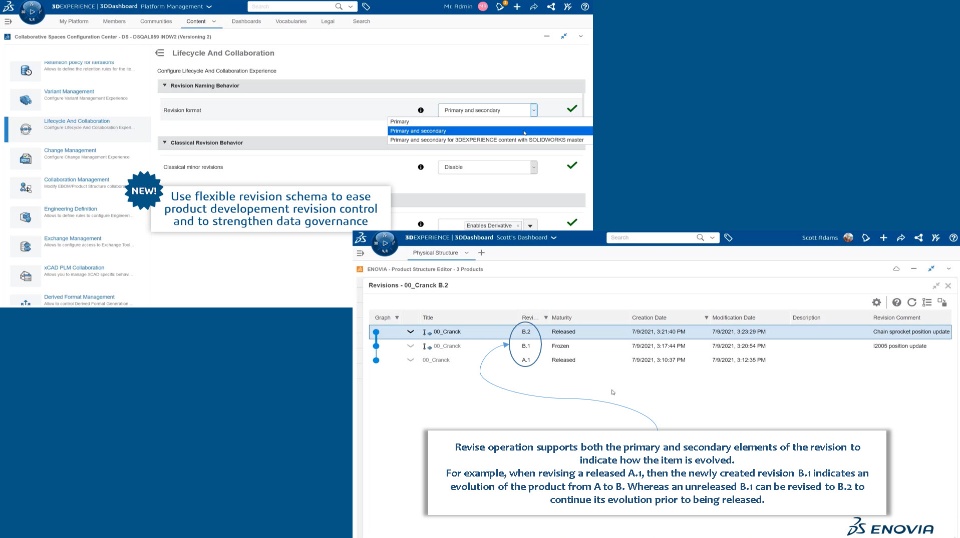
Task: Click the list view icon in Revisions toolbar
Action: click(x=927, y=302)
